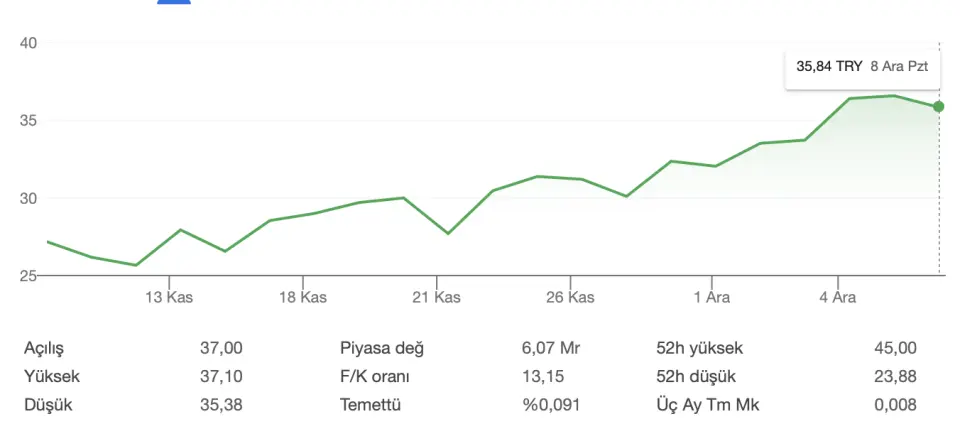The image size is (960, 446).
Task: Select the 18 Kas axis date
Action: 302,298
